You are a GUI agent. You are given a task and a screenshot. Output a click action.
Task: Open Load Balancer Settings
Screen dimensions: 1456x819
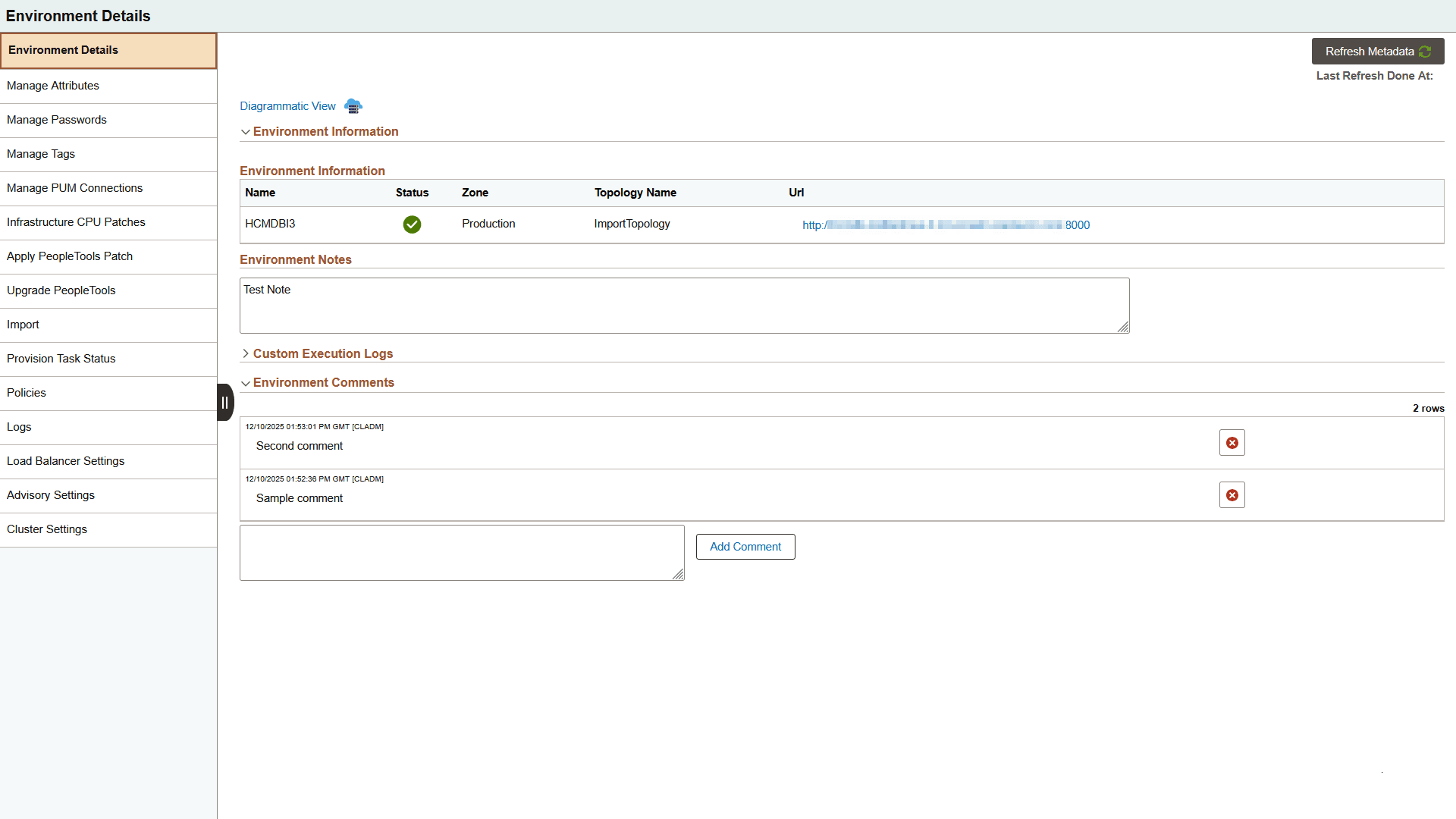point(66,461)
